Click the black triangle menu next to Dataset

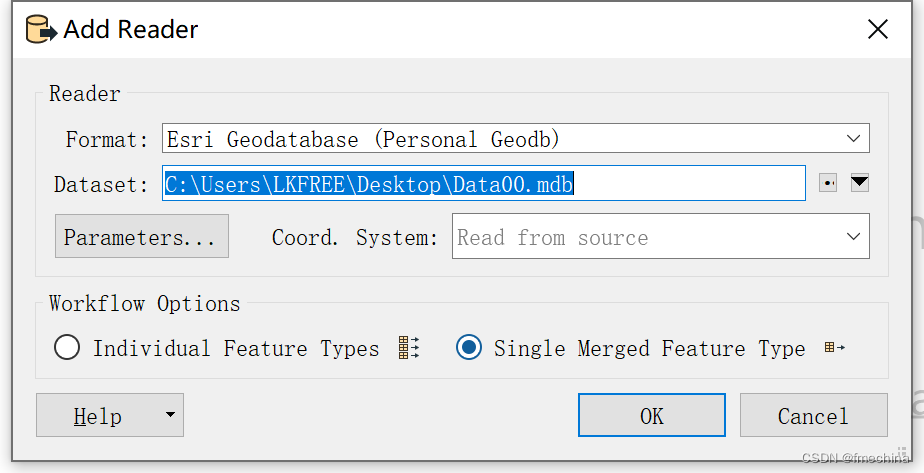click(x=860, y=183)
